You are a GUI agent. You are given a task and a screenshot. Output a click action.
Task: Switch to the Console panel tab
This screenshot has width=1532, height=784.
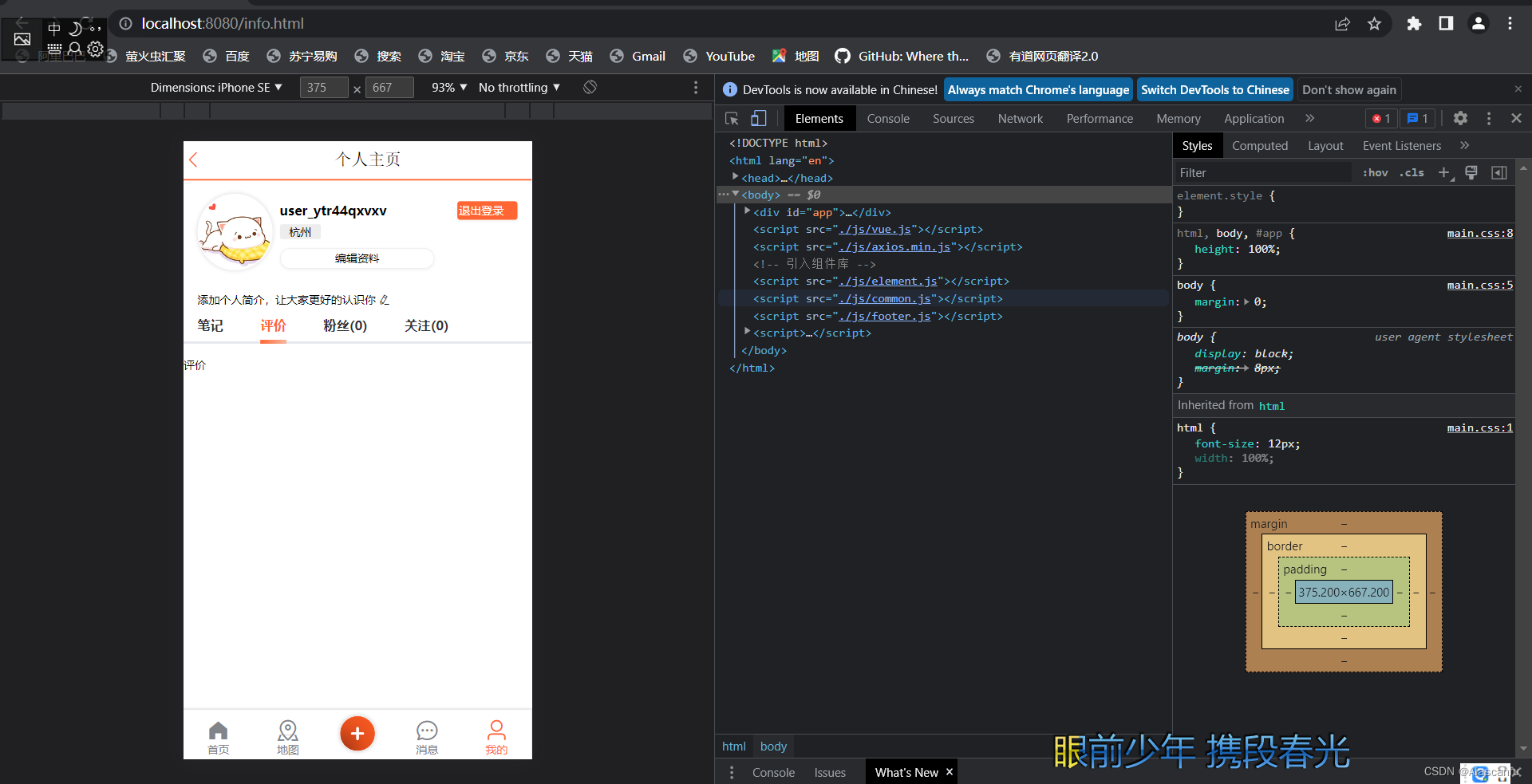pos(888,118)
